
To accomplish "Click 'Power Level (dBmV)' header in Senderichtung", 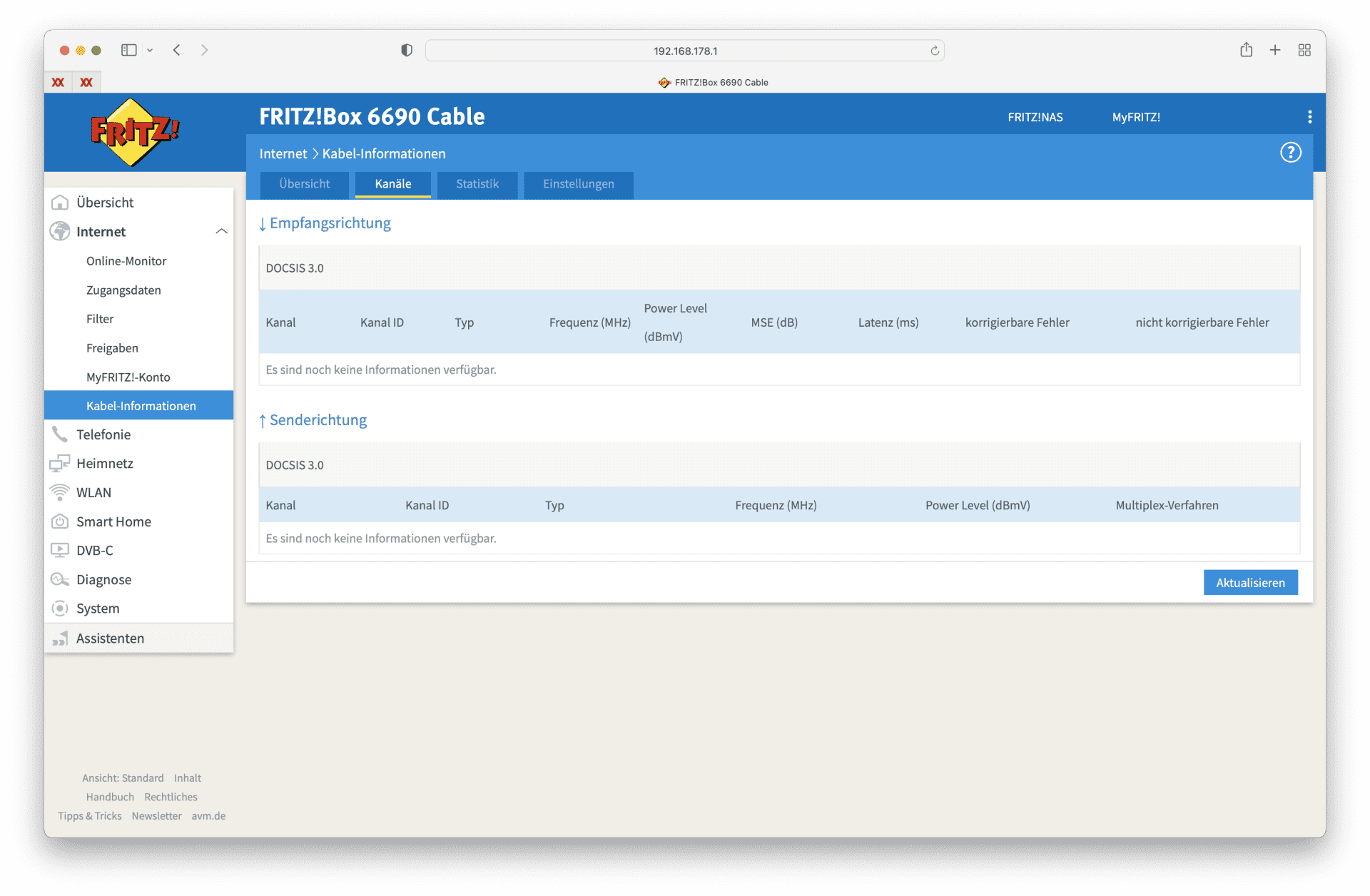I will click(x=978, y=505).
